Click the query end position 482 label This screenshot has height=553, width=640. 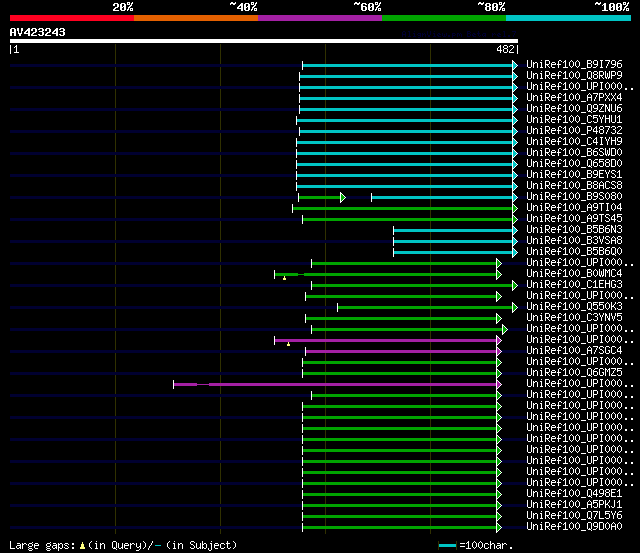point(505,49)
